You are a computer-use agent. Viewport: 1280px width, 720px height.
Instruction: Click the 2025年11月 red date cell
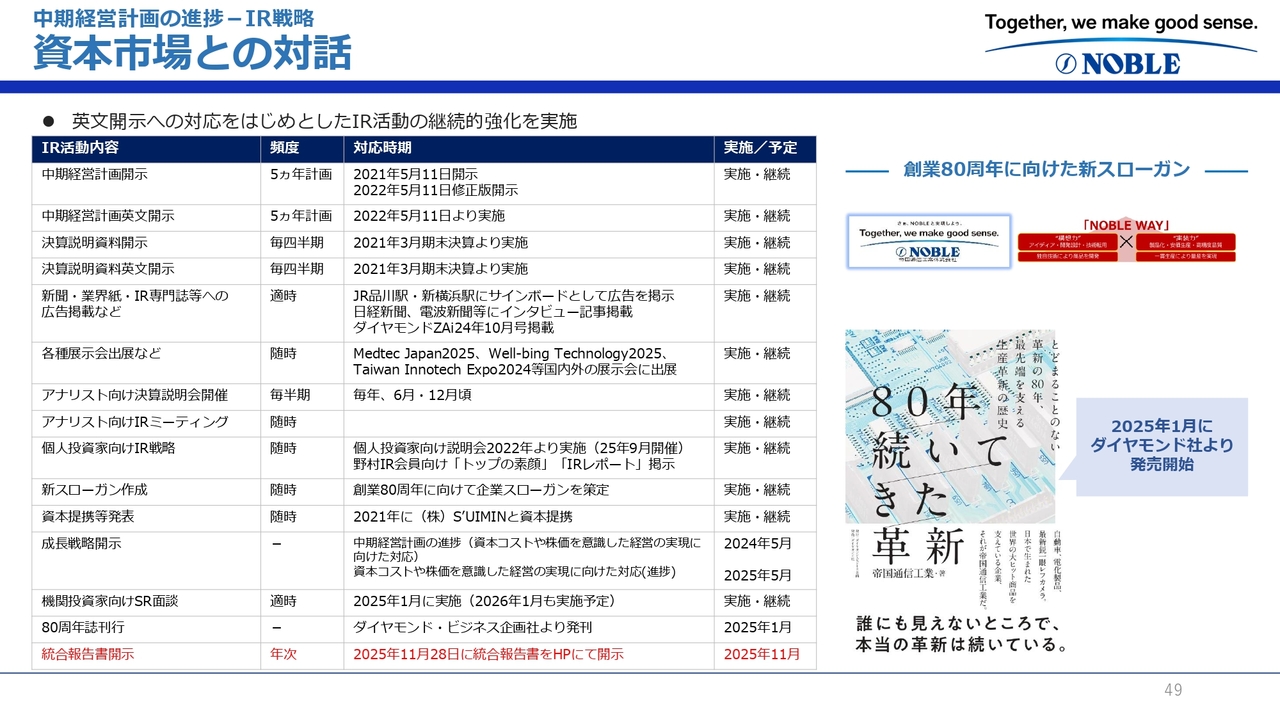pos(762,655)
